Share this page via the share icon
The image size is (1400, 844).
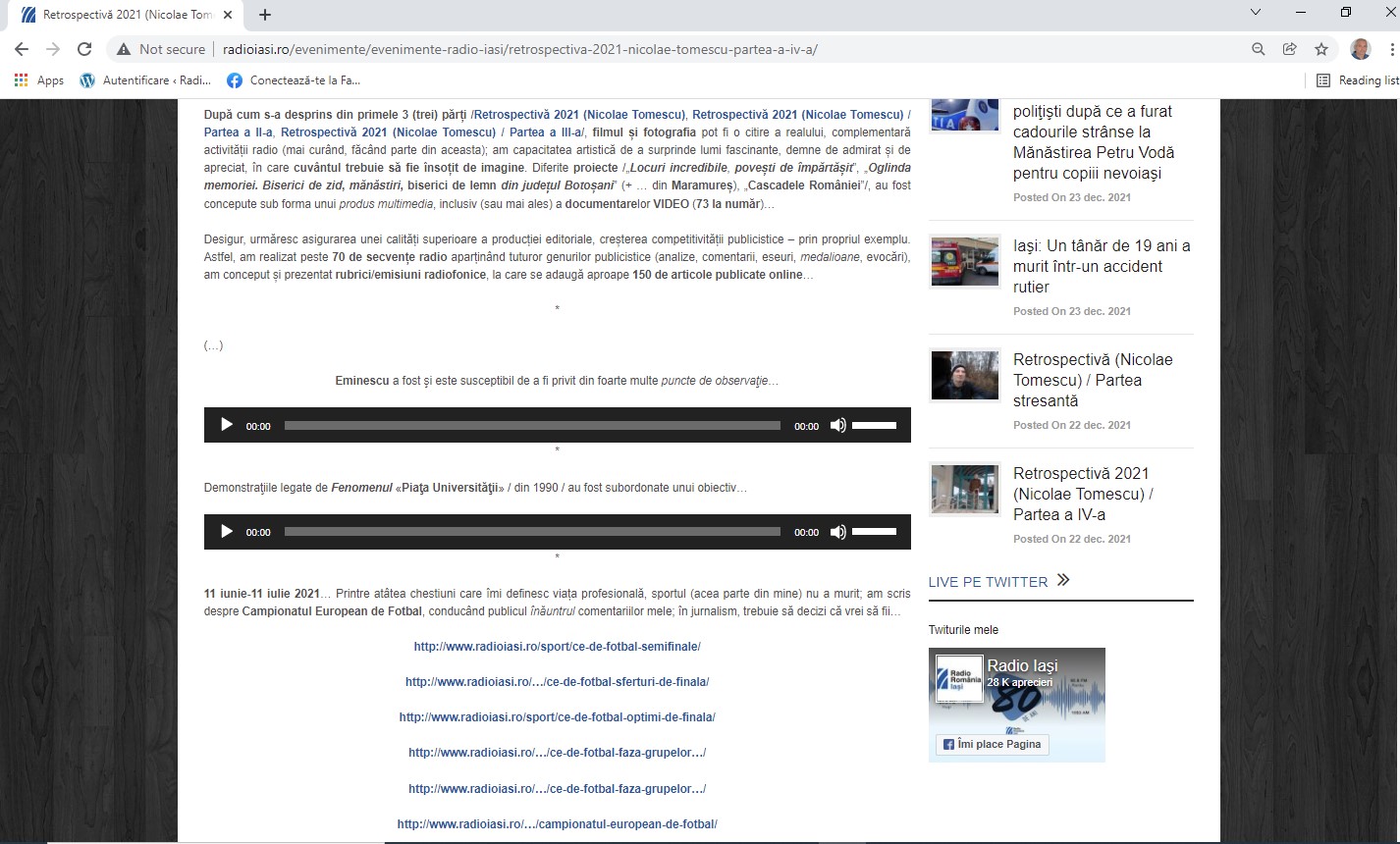[x=1290, y=49]
